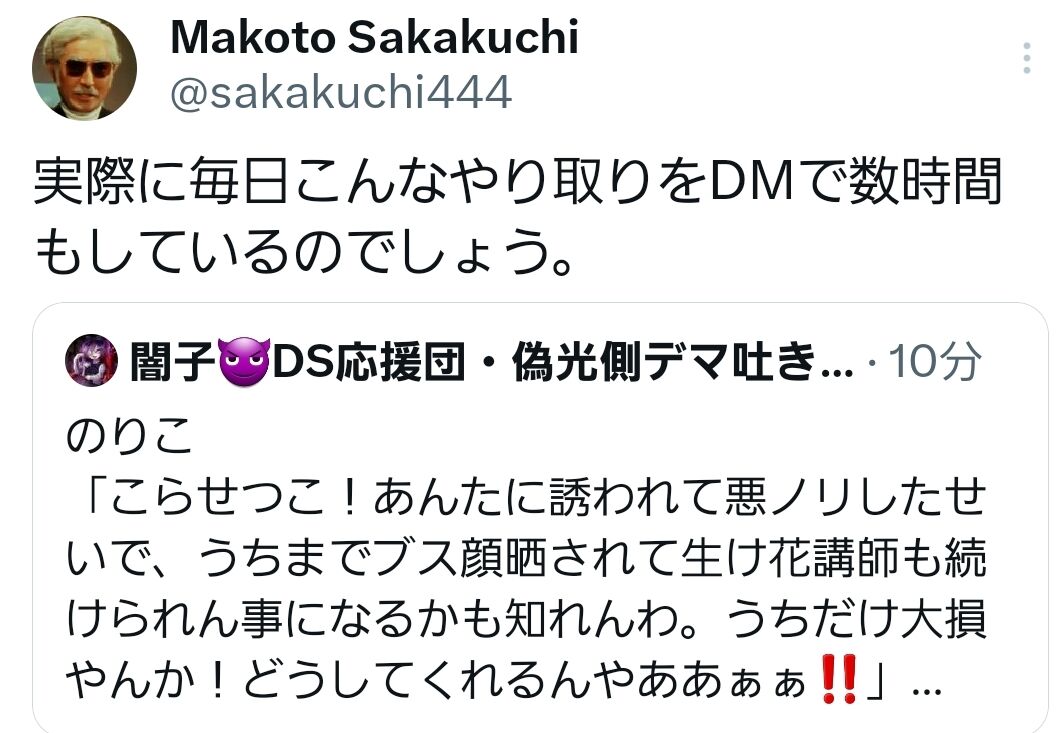Open Makoto Sakakuchi's profile picture
The width and height of the screenshot is (1062, 733).
[84, 68]
